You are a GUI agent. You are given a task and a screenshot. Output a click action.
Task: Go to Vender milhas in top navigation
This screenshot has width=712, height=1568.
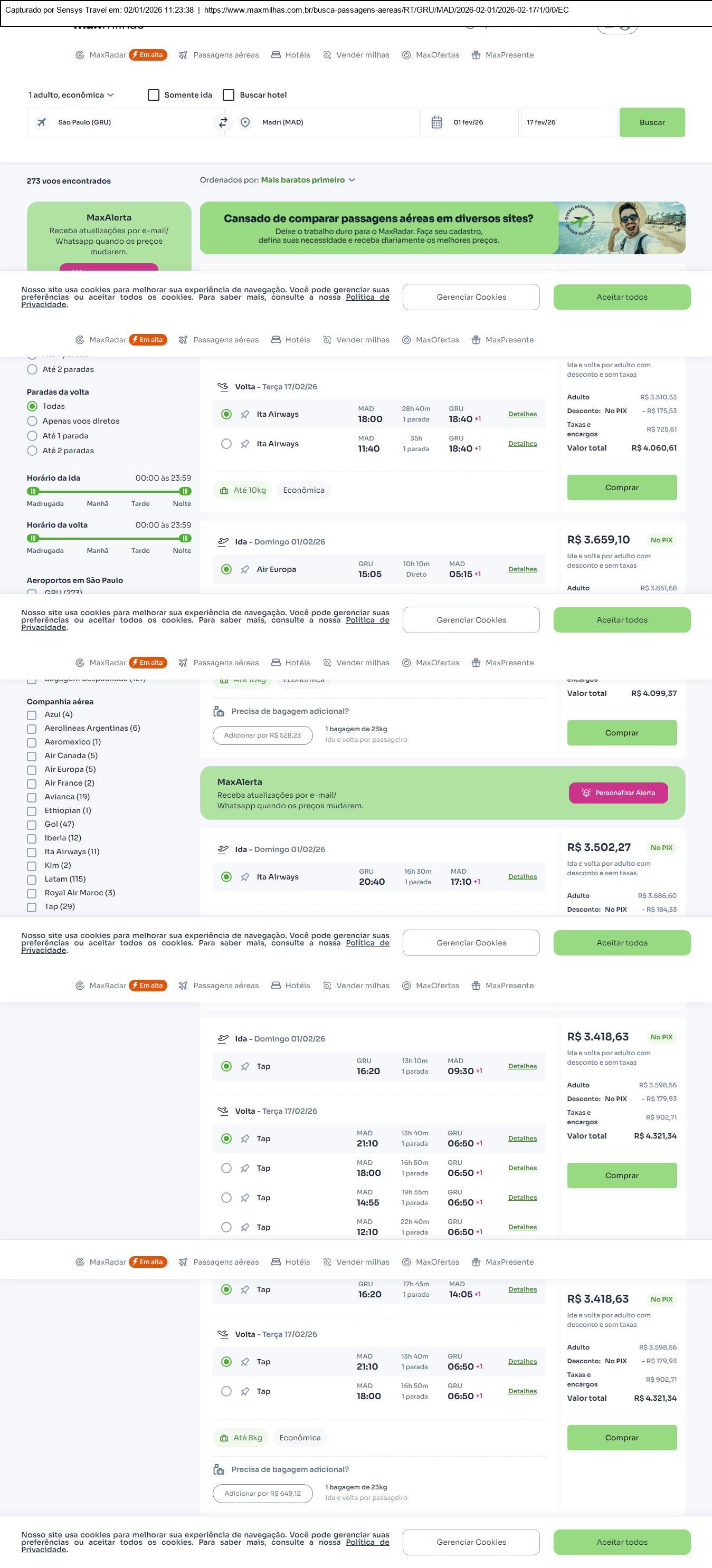[x=356, y=55]
